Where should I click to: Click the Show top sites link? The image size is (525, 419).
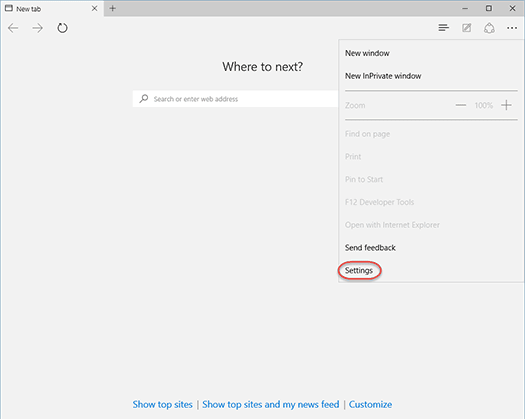162,404
